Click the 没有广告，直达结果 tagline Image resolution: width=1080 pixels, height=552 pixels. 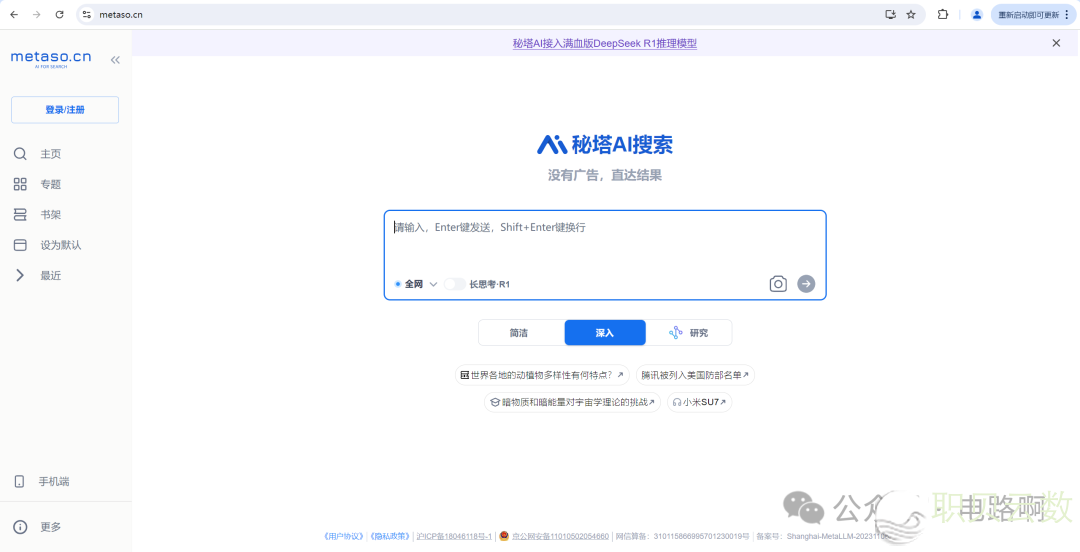(605, 175)
